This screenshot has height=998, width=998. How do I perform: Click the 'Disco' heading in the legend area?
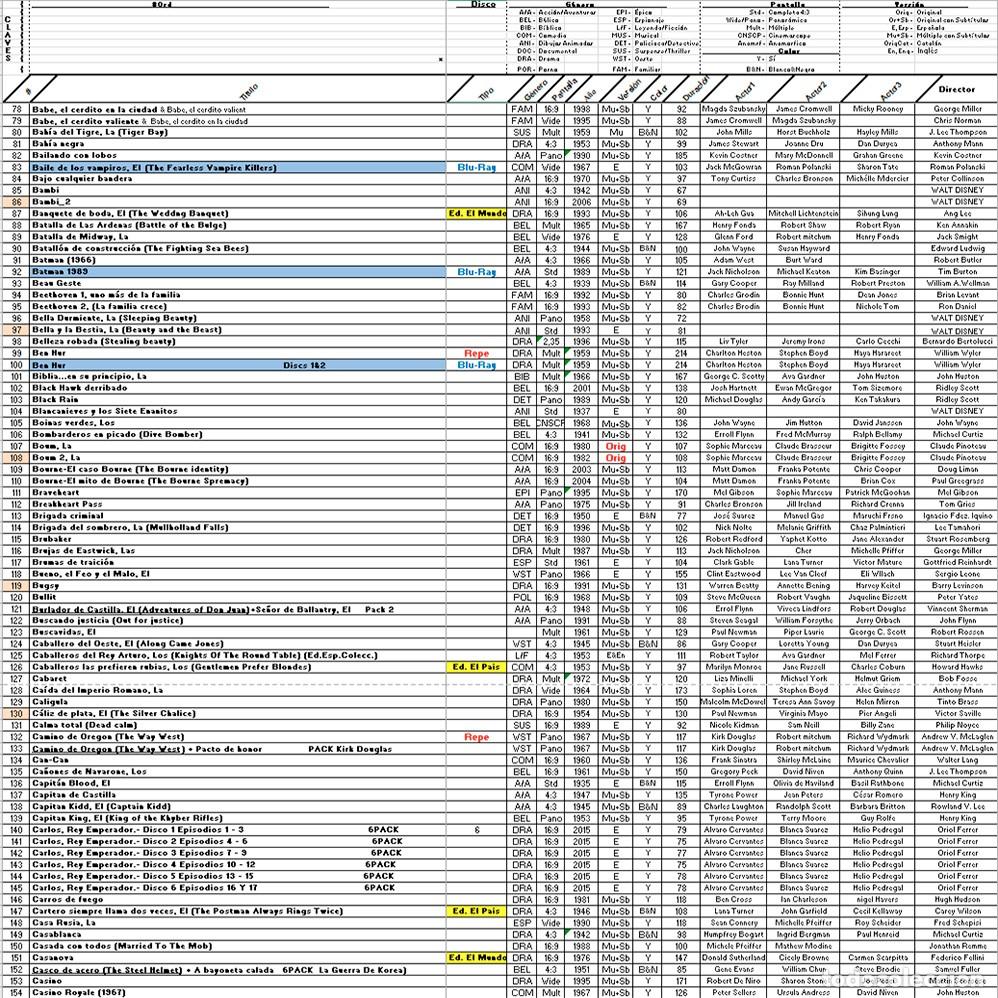484,4
